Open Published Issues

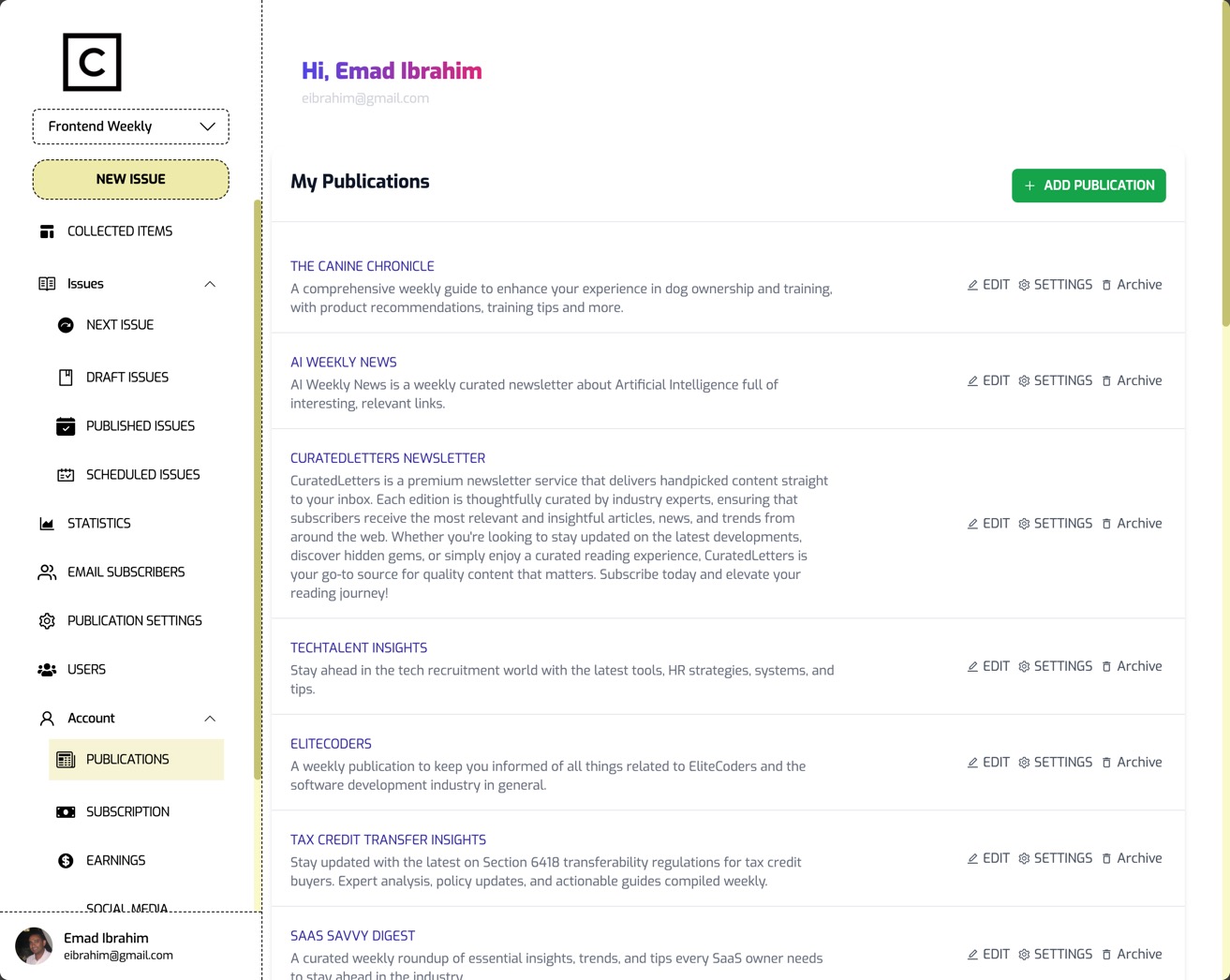tap(140, 425)
